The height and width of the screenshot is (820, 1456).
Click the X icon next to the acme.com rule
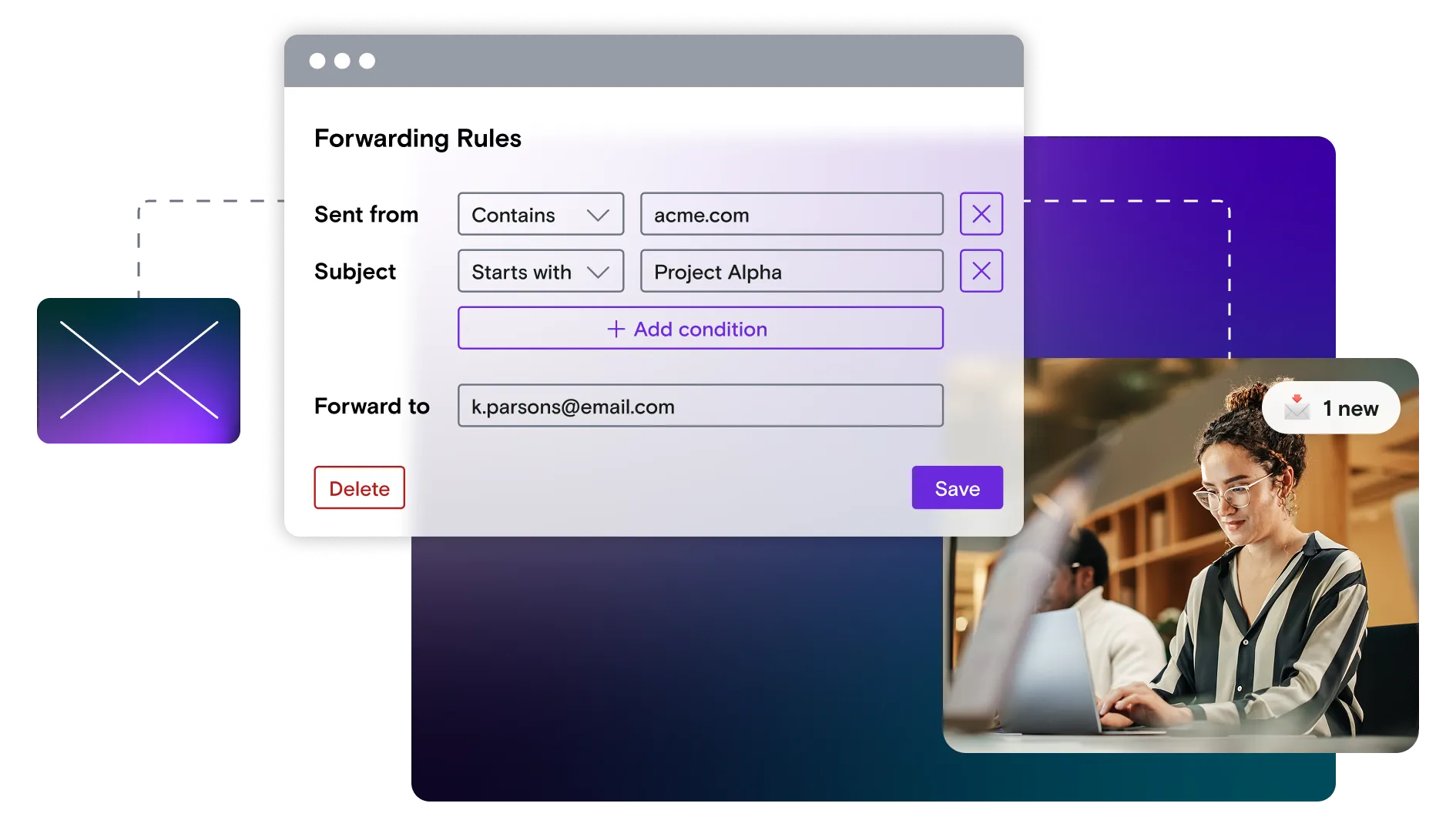981,214
